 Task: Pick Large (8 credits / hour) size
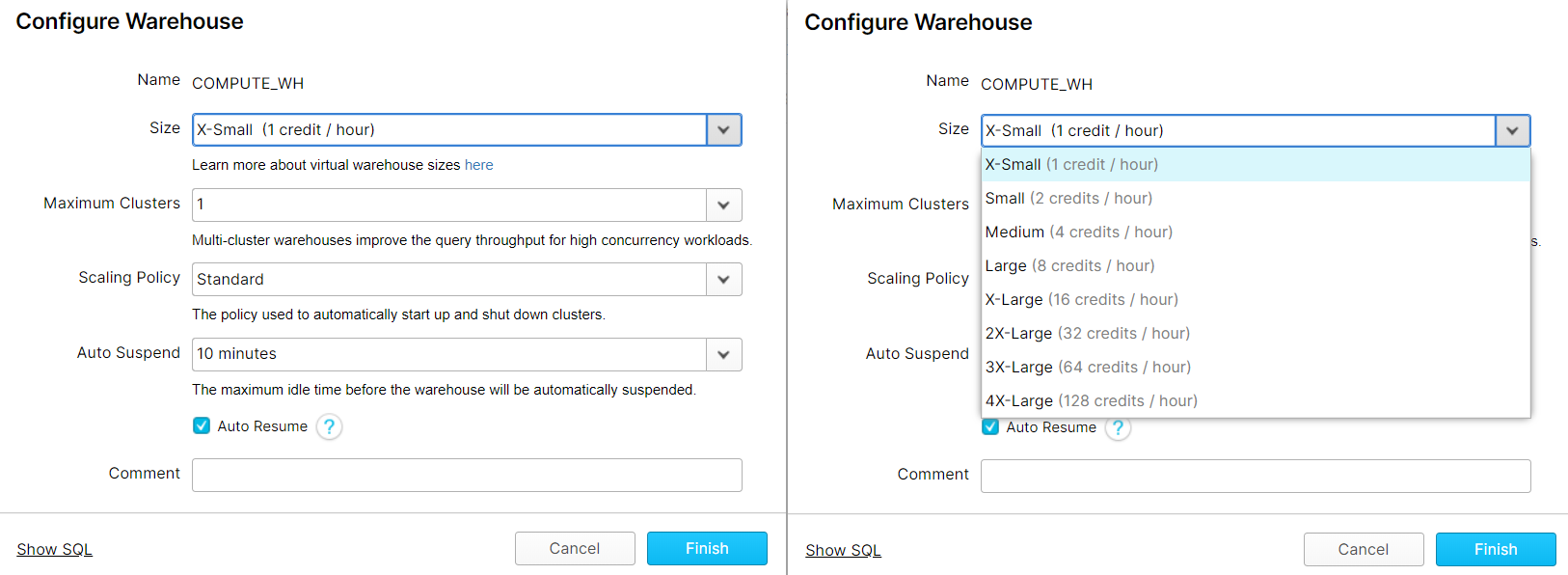tap(1069, 266)
